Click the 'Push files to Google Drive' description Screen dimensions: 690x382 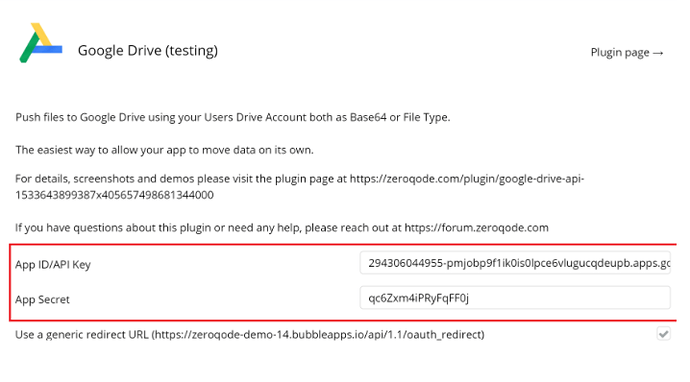click(x=233, y=118)
